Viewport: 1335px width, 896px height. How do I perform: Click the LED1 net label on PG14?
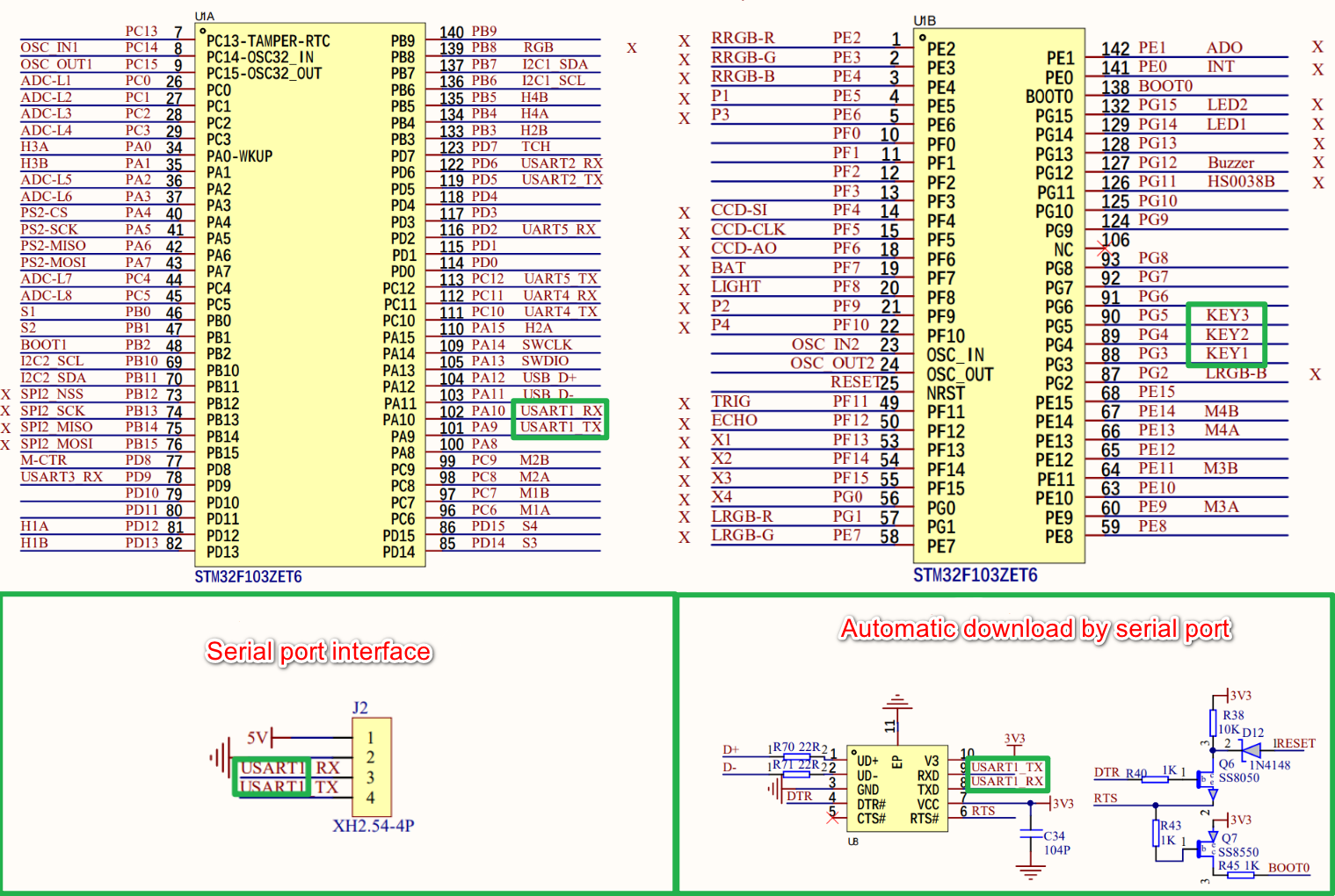click(1226, 124)
